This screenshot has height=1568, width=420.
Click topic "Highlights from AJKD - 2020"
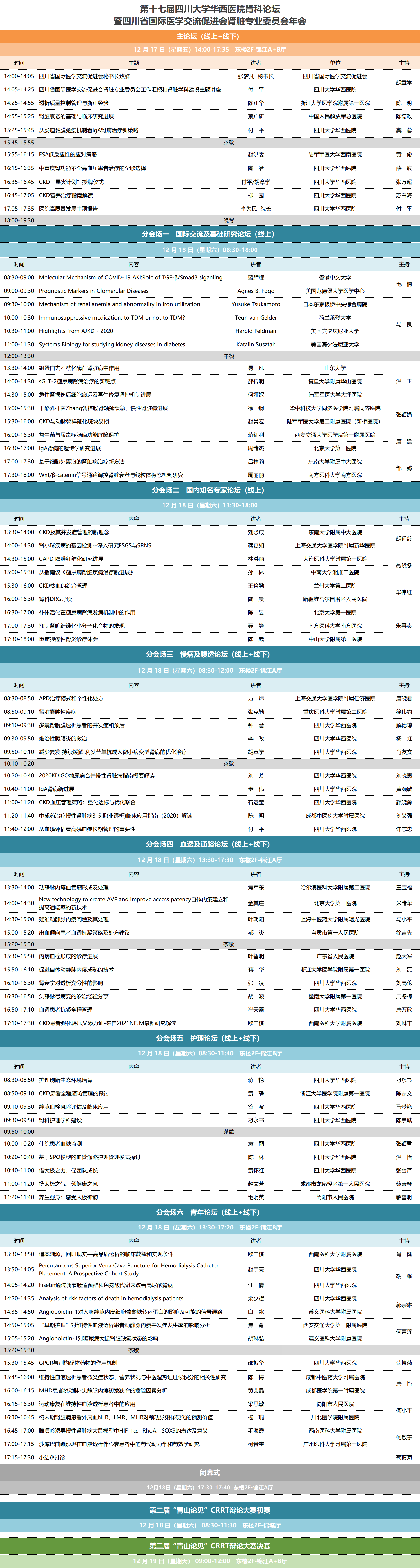[x=76, y=331]
